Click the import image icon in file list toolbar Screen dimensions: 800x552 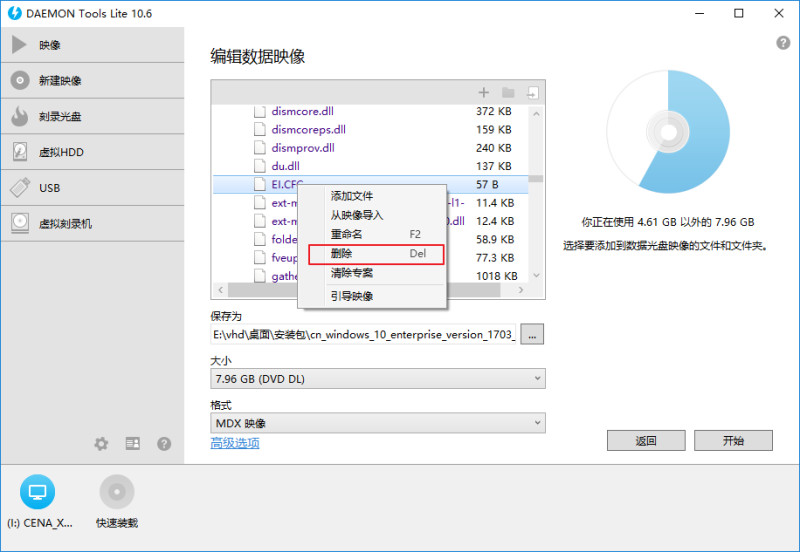point(533,92)
